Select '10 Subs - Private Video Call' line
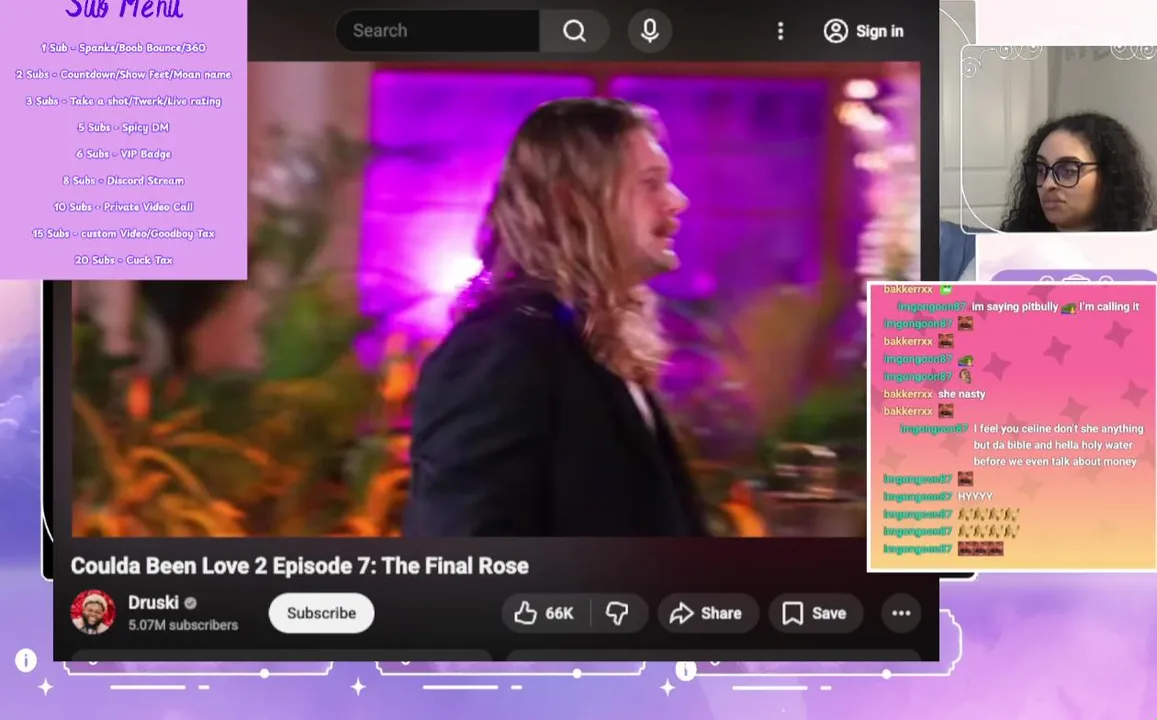 (123, 207)
